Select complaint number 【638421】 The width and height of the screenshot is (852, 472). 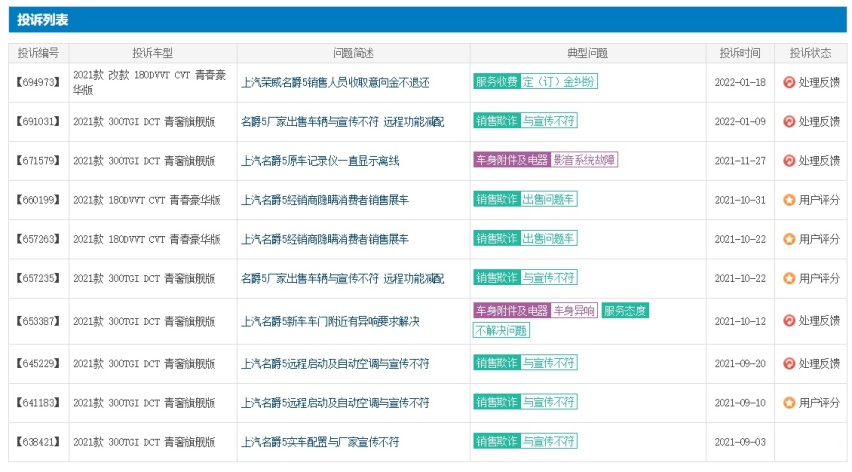[38, 442]
